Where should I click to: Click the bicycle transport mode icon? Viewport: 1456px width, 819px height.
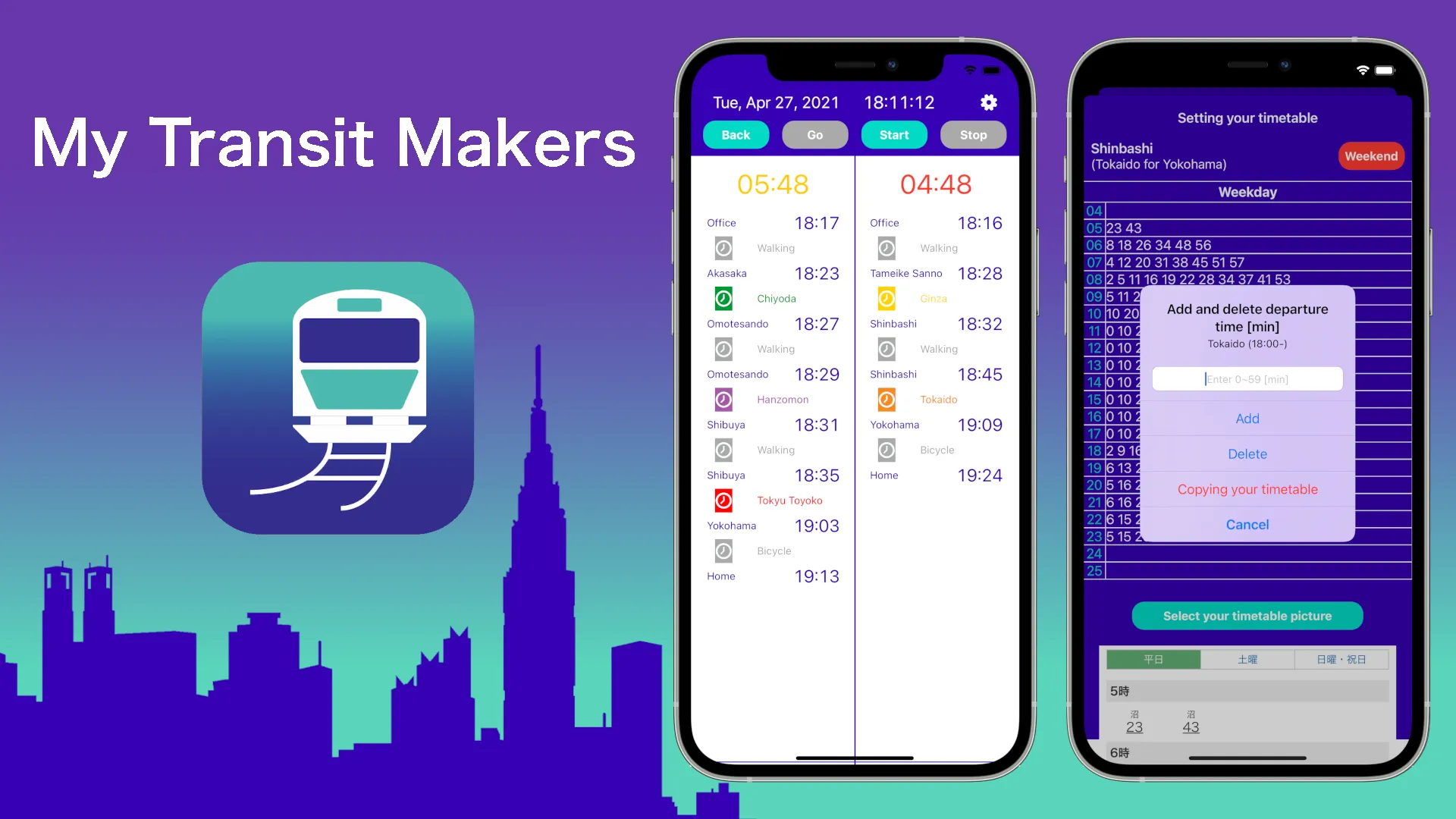tap(723, 550)
